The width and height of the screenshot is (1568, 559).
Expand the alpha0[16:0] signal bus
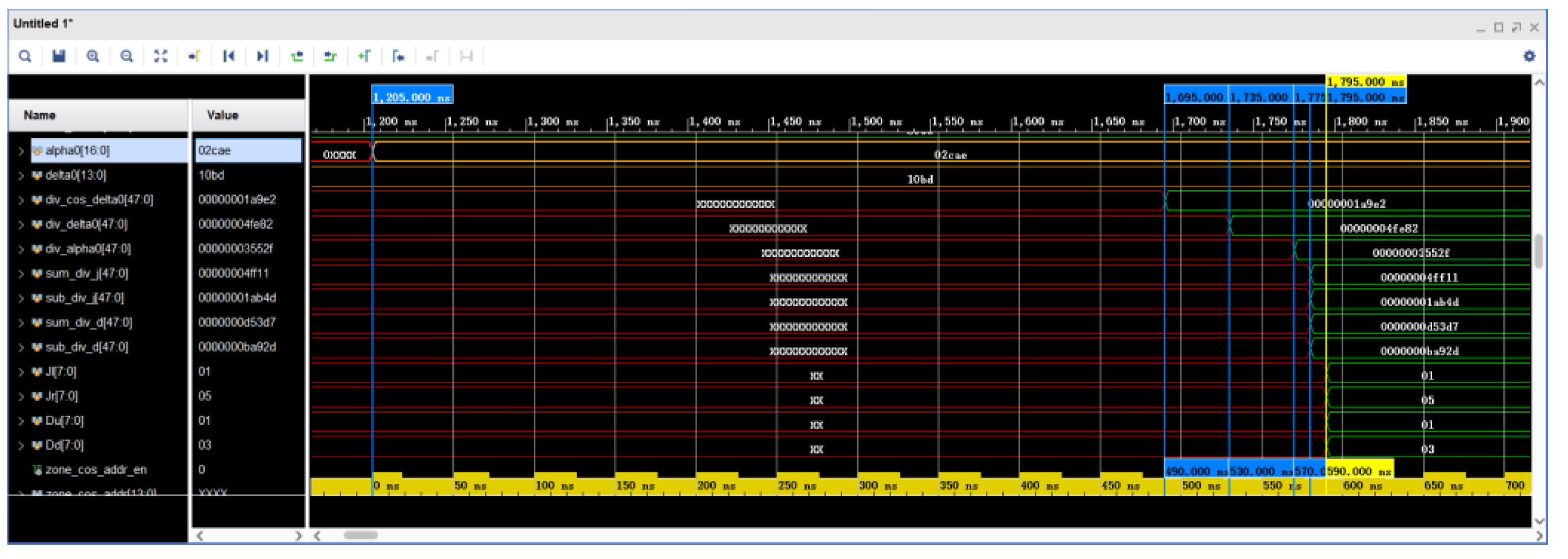tap(21, 151)
